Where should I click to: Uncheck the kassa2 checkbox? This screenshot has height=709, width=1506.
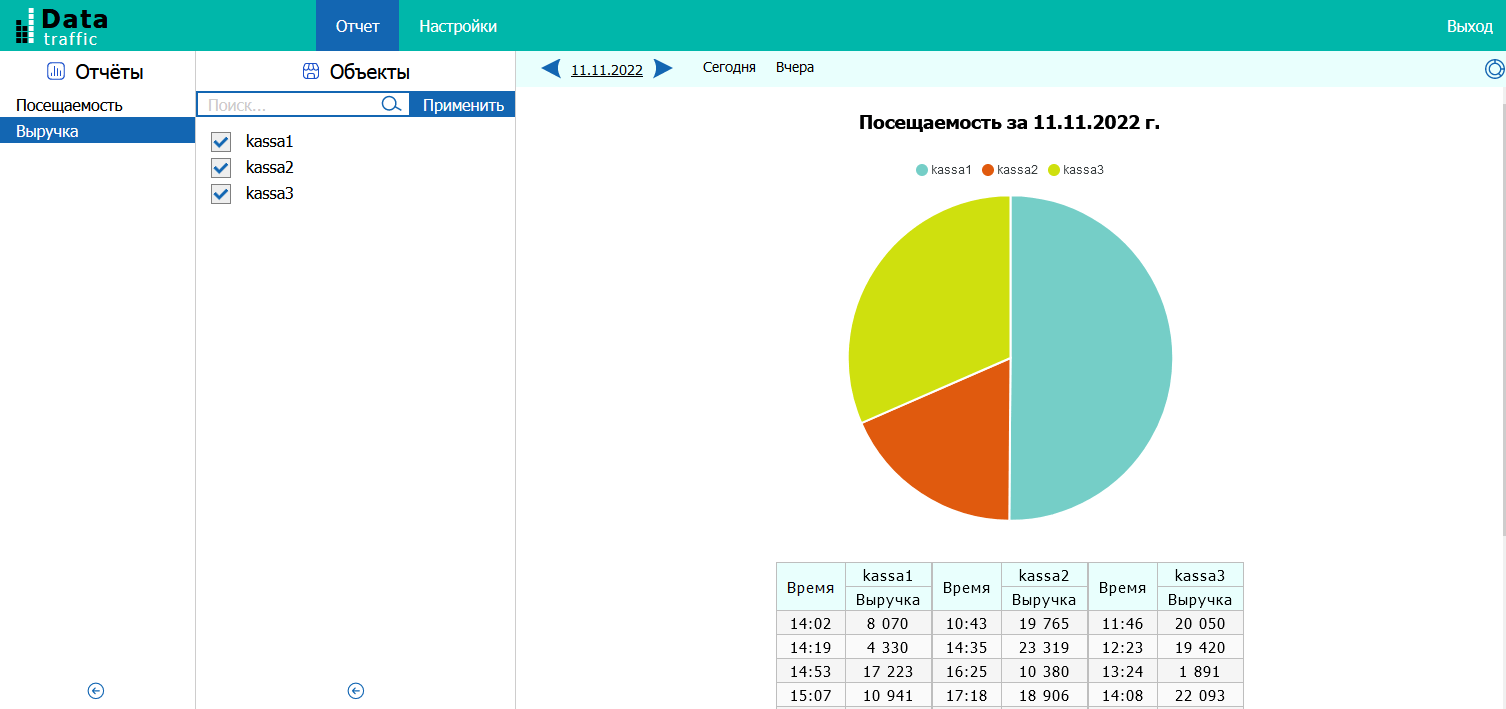click(x=221, y=168)
